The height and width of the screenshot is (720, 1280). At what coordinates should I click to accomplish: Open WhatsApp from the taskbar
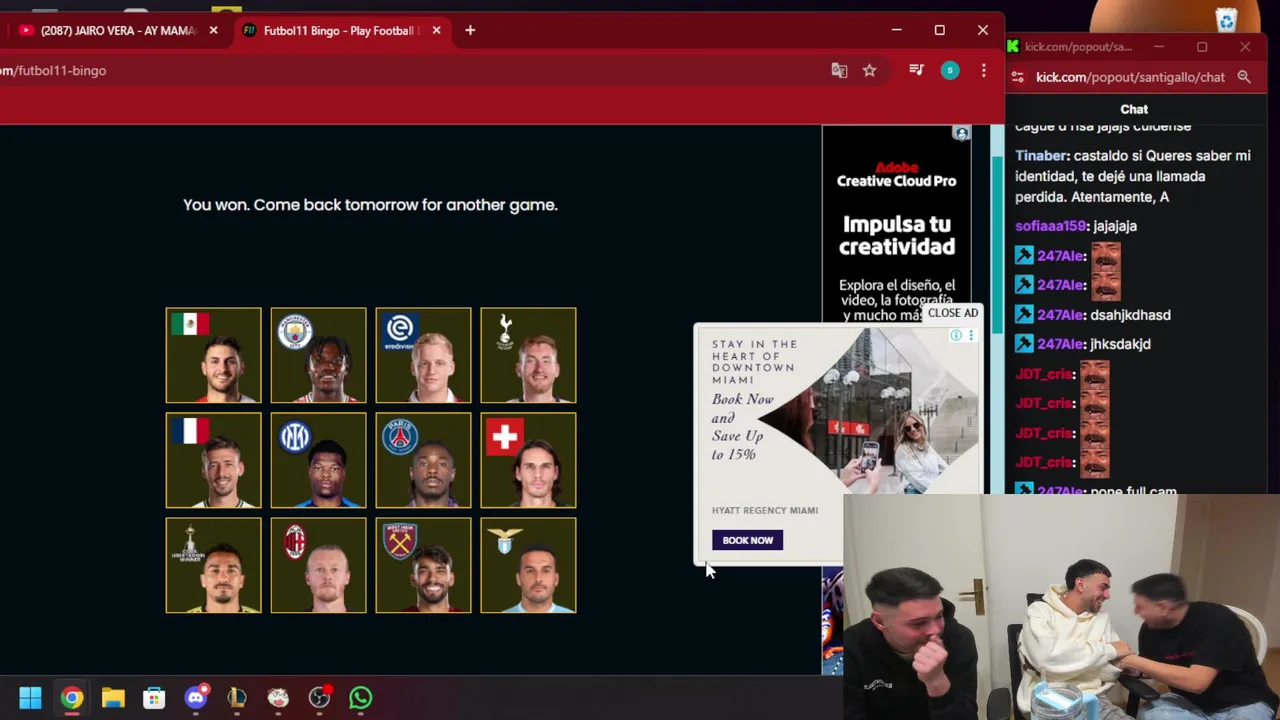[361, 697]
